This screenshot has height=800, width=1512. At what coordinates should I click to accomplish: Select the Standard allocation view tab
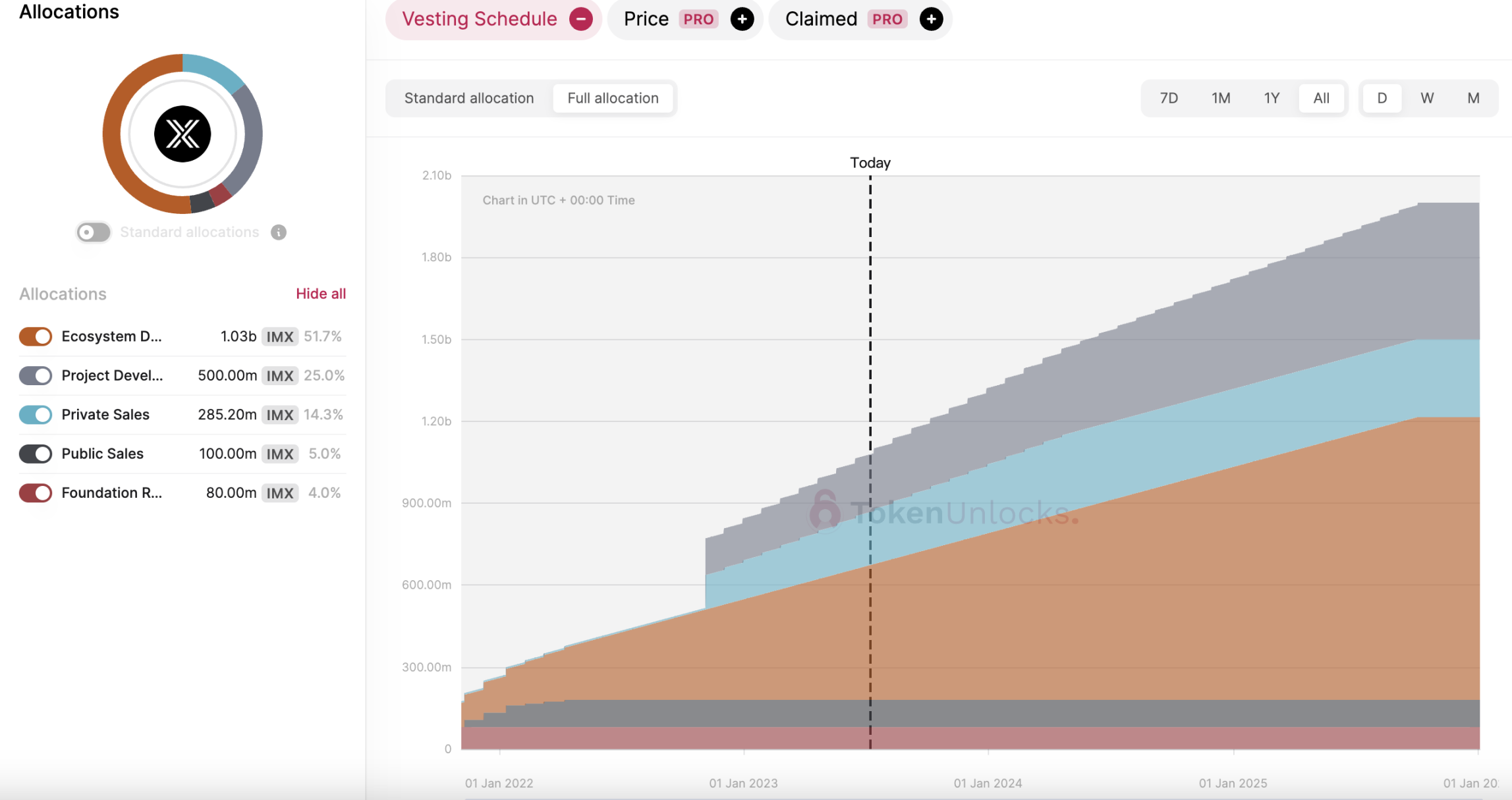point(468,97)
